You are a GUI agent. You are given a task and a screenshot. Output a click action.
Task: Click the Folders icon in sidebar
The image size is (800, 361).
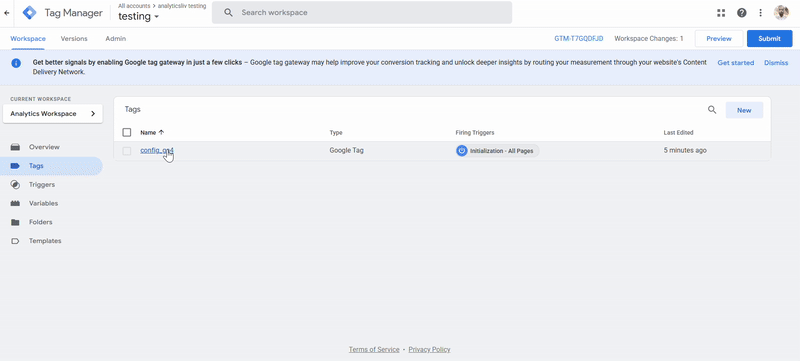15,222
